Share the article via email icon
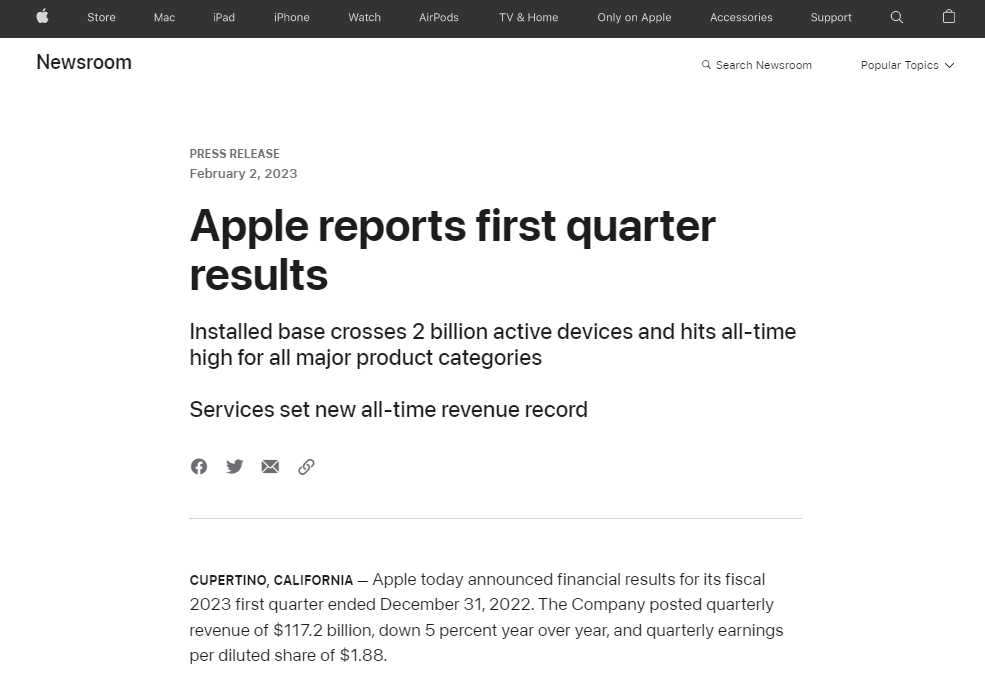Screen dimensions: 985x681 pyautogui.click(x=270, y=467)
